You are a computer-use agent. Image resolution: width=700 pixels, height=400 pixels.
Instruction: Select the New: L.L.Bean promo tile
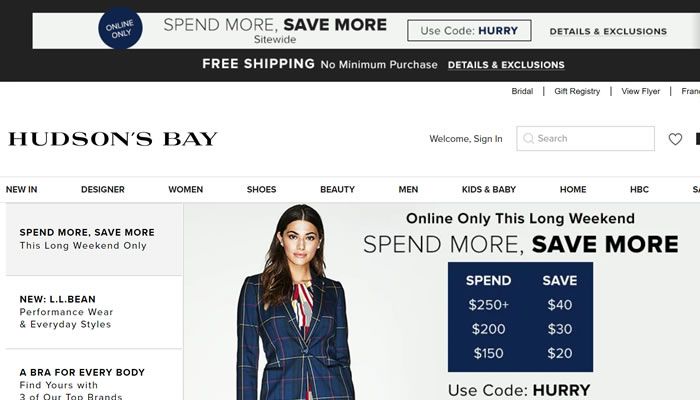tap(94, 312)
